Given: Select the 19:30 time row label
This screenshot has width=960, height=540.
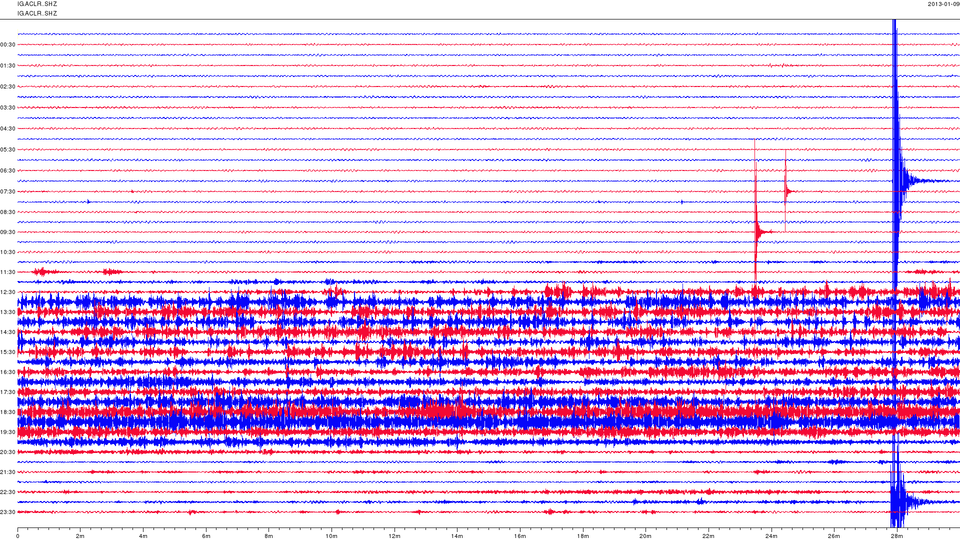Looking at the screenshot, I should pos(7,432).
